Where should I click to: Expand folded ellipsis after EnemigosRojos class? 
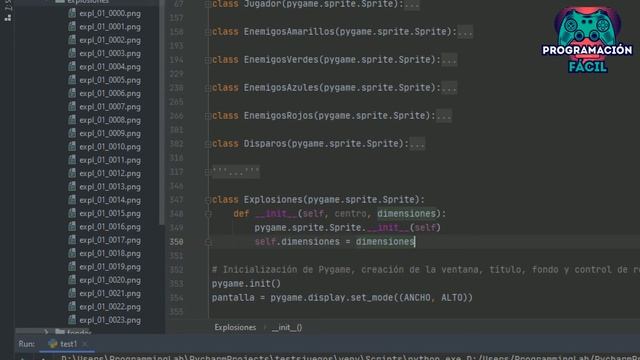point(444,116)
